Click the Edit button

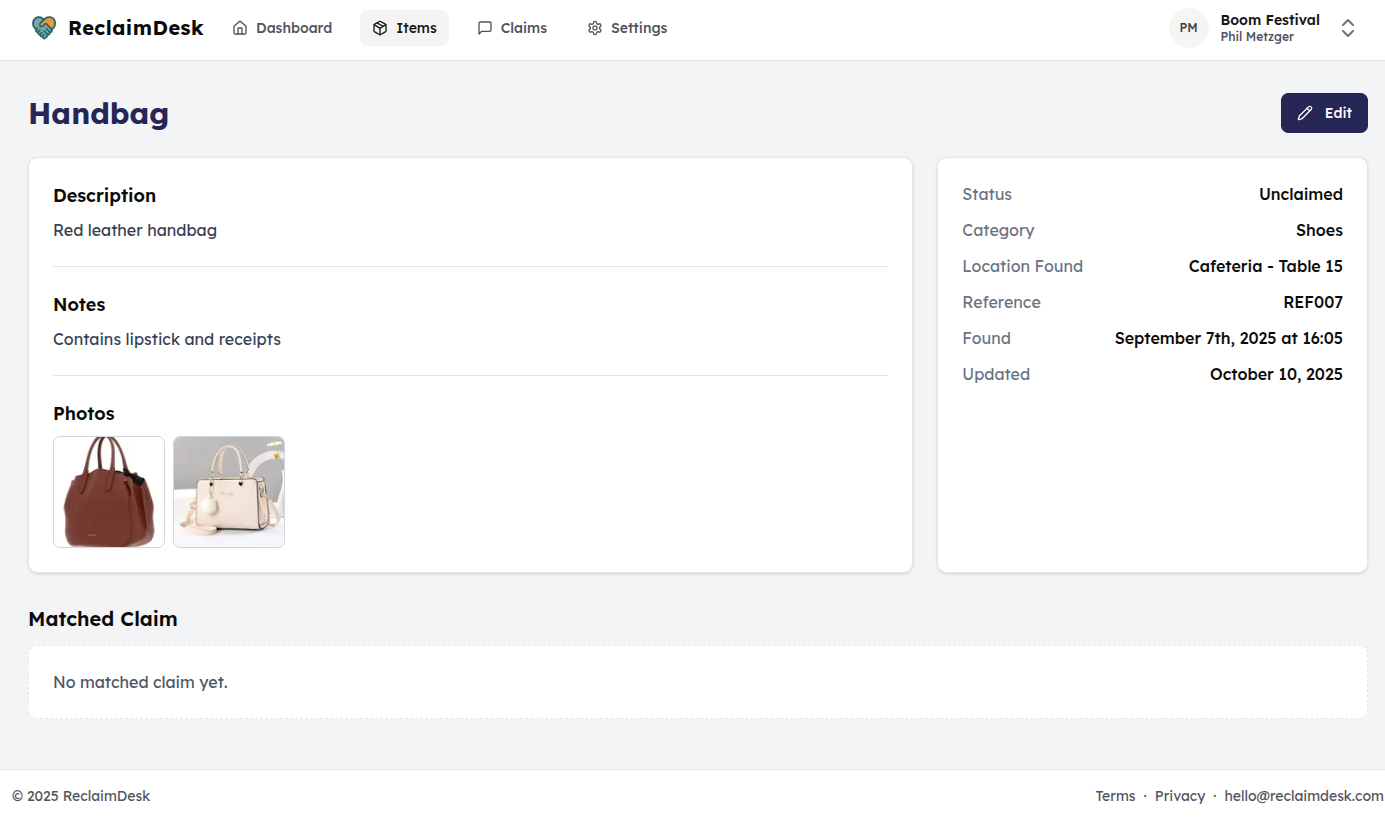coord(1324,112)
